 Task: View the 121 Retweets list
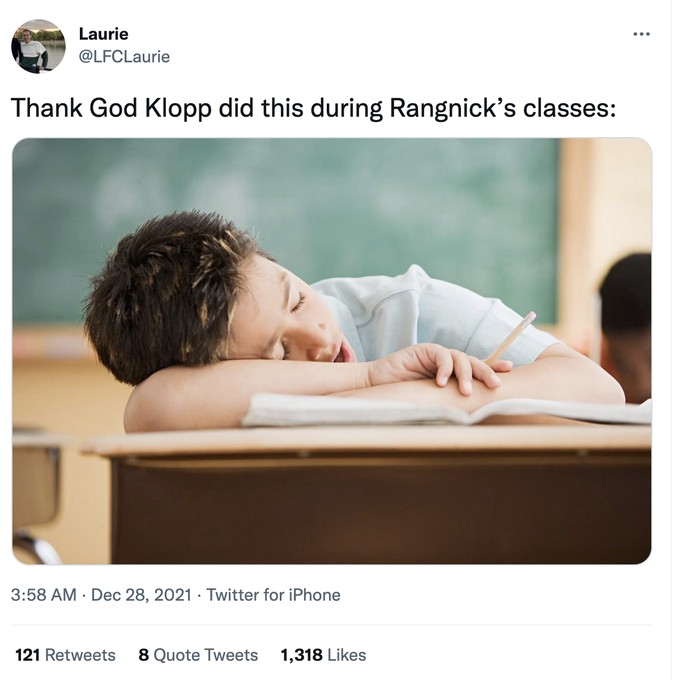66,655
